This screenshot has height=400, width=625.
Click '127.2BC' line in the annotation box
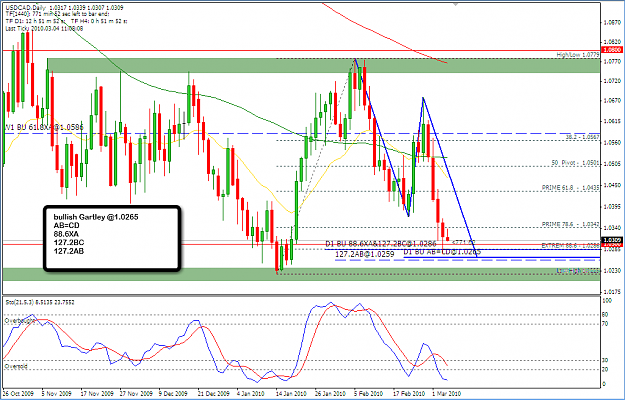tap(69, 243)
